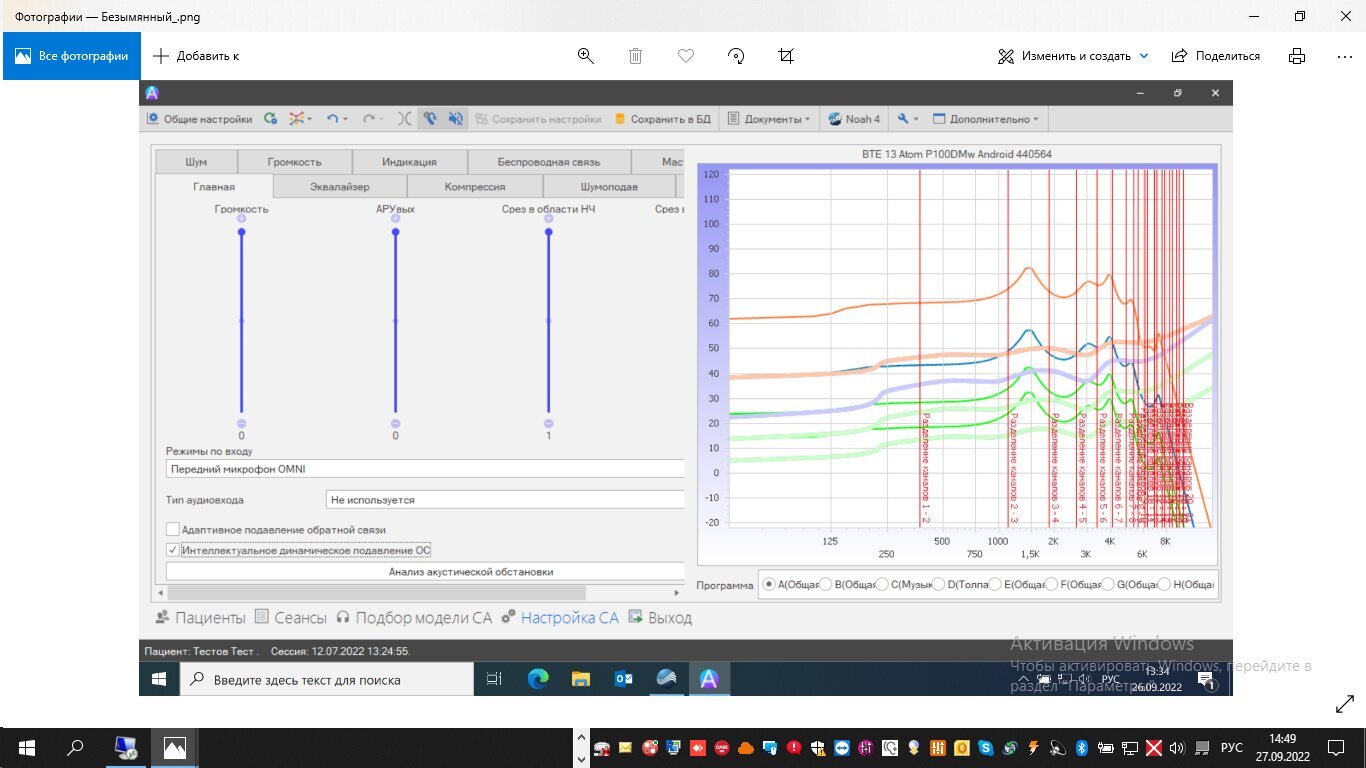Open the Компрессия tab
1366x768 pixels.
[475, 186]
